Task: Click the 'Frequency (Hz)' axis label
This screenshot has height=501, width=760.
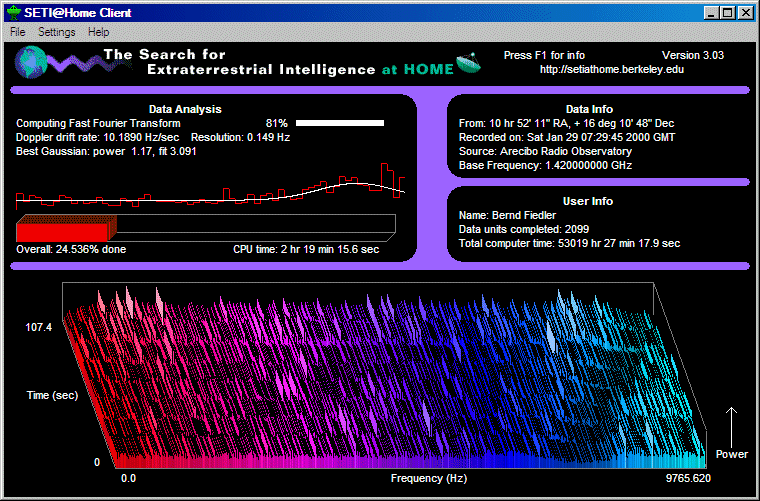Action: [429, 479]
